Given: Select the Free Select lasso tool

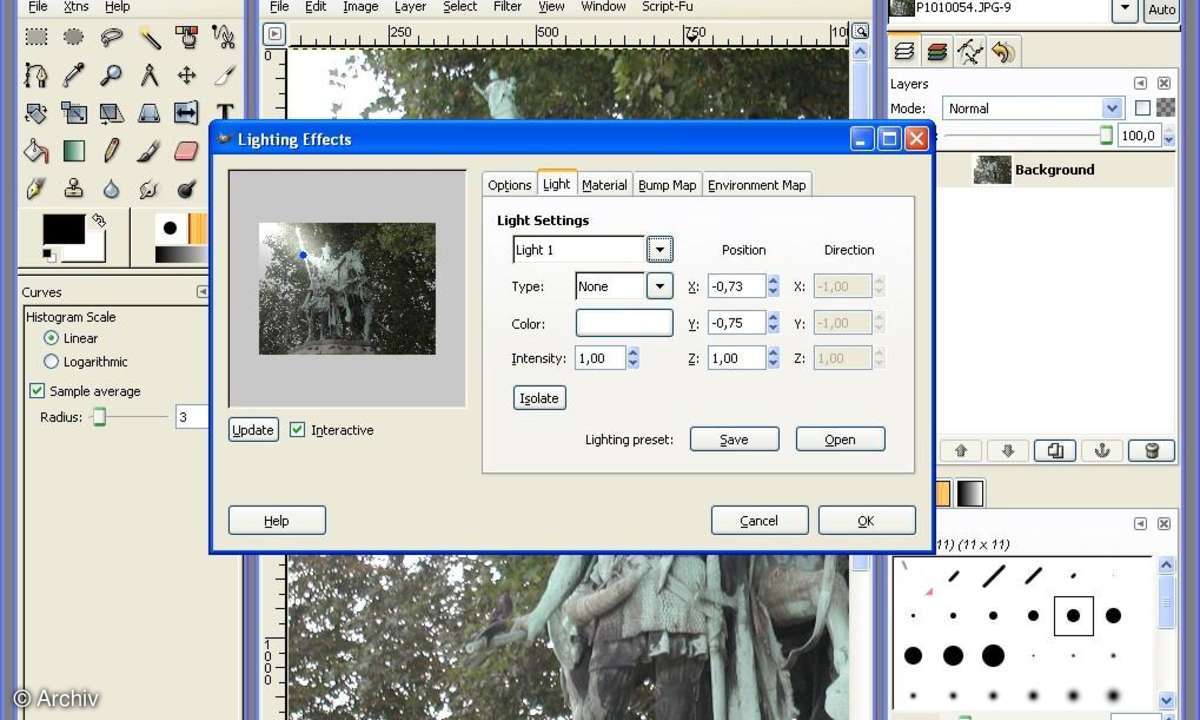Looking at the screenshot, I should tap(111, 37).
